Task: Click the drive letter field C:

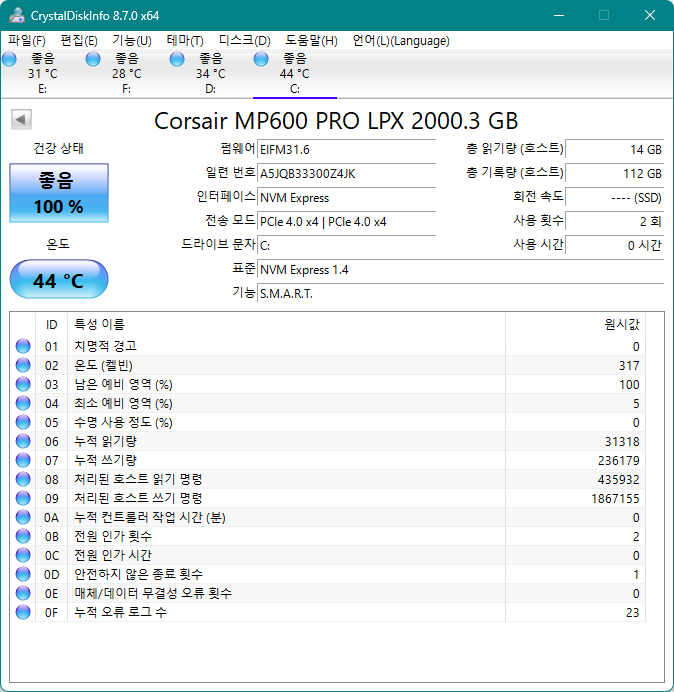Action: click(346, 245)
